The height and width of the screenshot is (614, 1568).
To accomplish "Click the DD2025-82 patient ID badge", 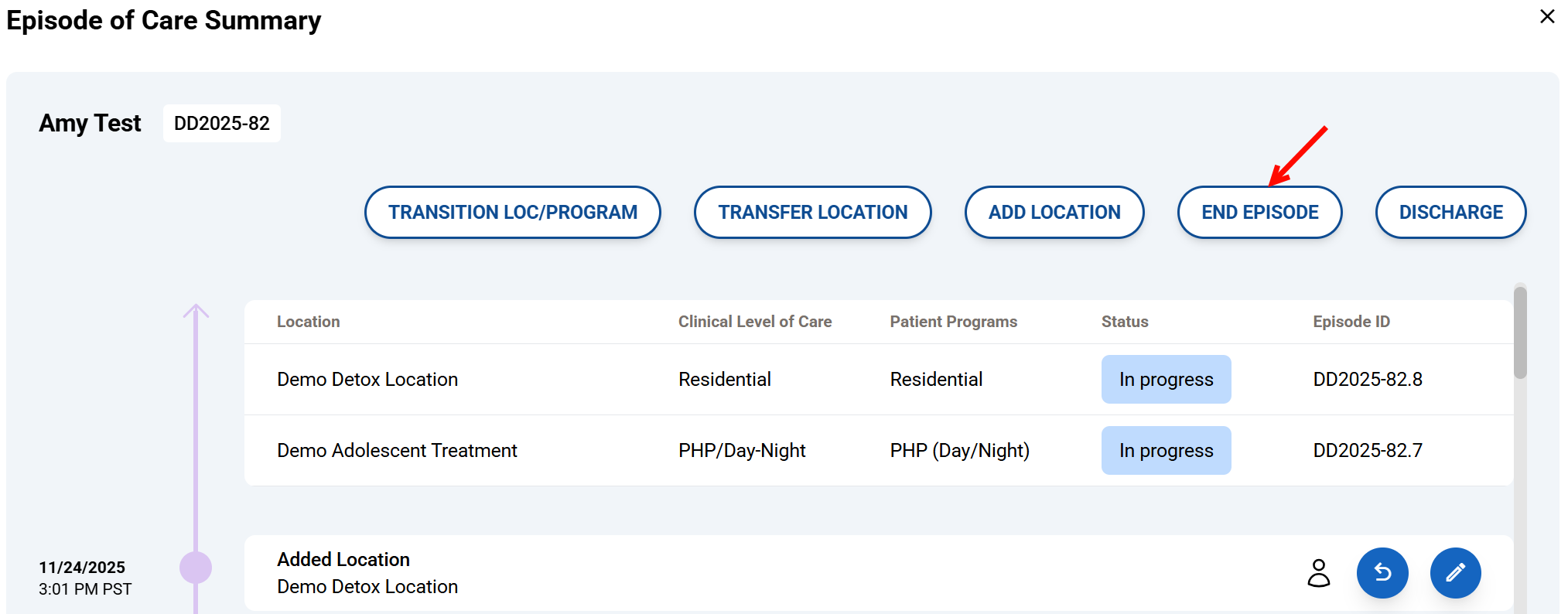I will (221, 124).
